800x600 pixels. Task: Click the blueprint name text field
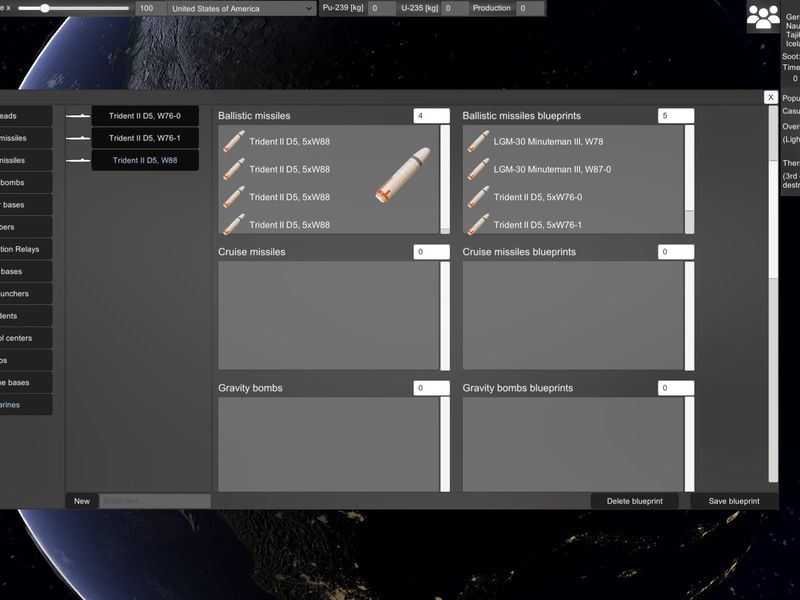[x=155, y=501]
